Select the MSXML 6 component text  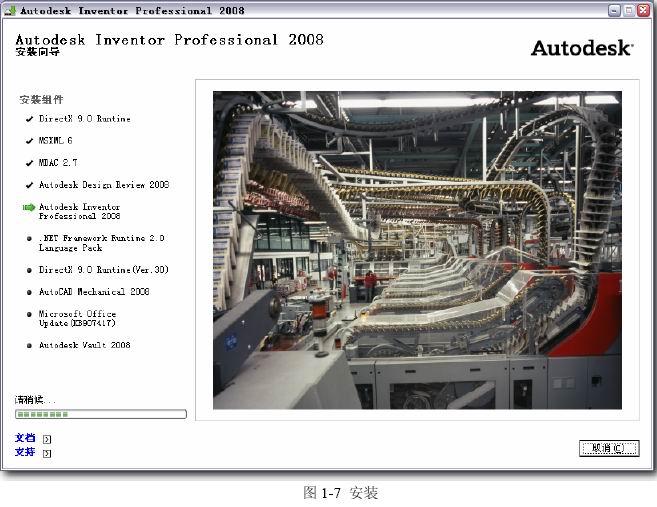[55, 141]
